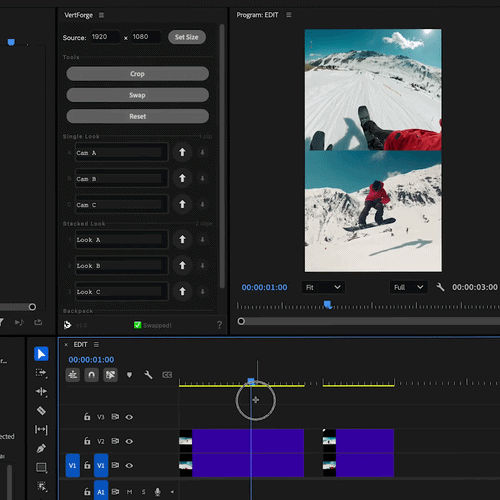This screenshot has height=500, width=500.
Task: Click the Reset button
Action: pos(137,116)
